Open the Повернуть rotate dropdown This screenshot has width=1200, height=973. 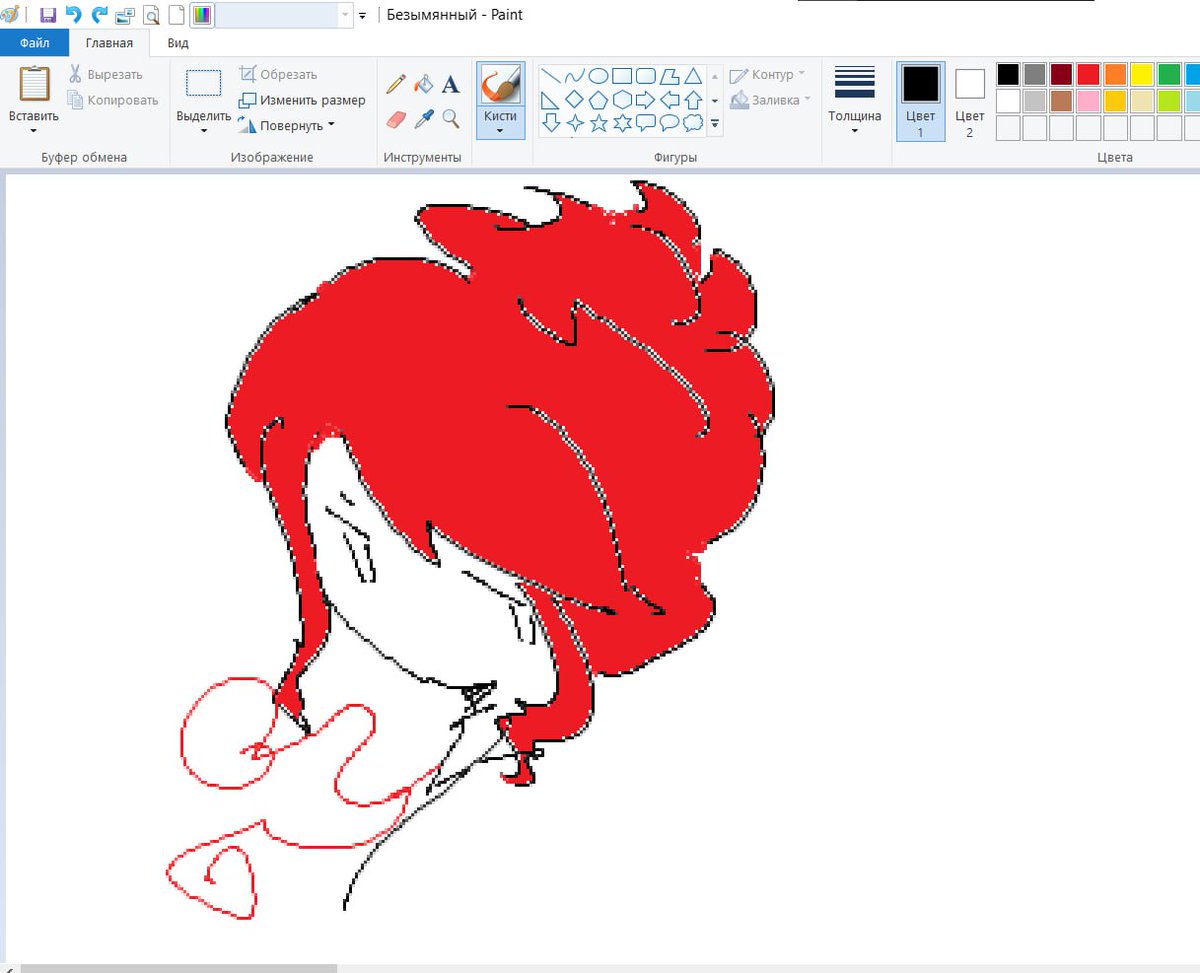[x=286, y=126]
